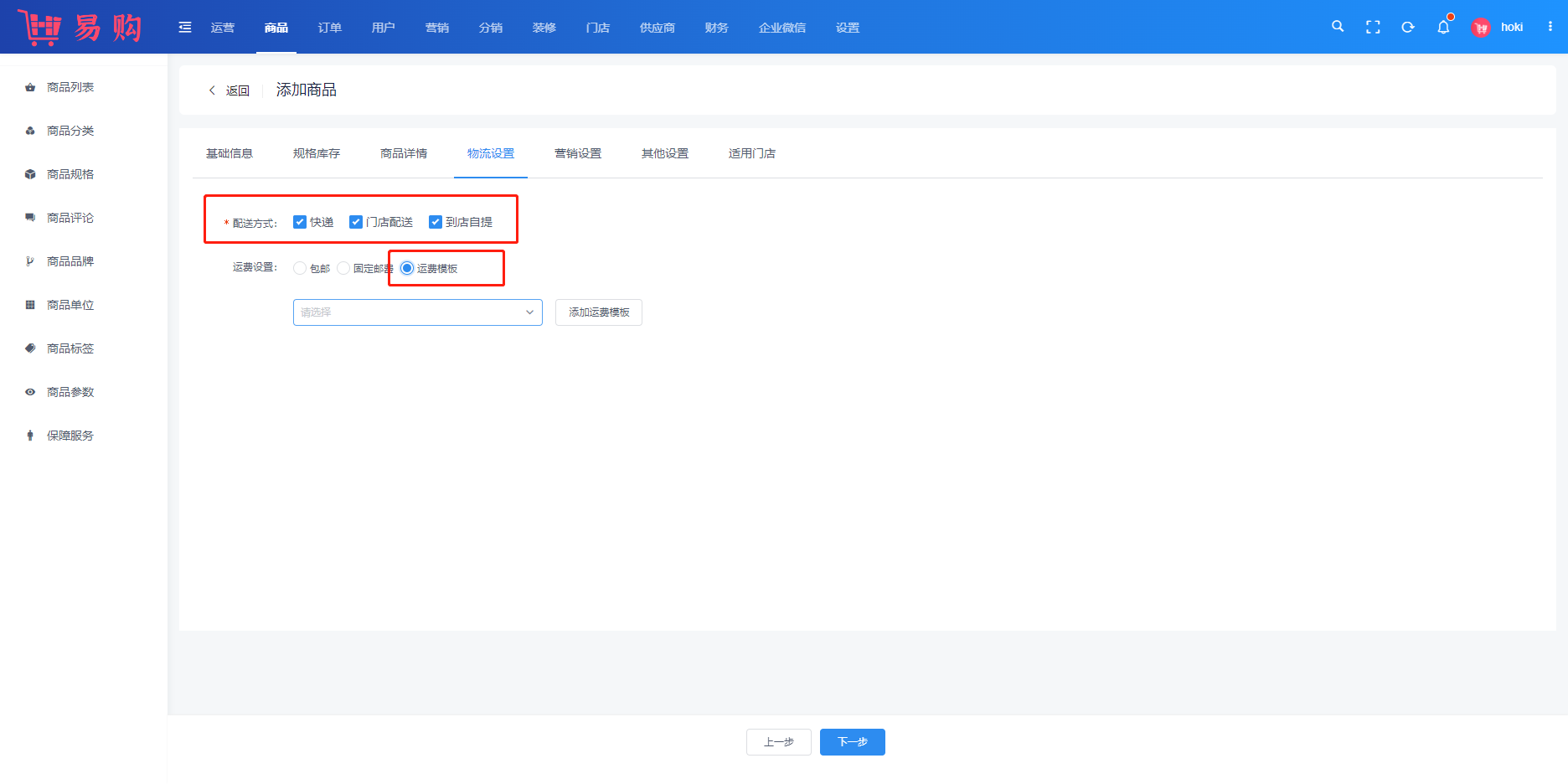The width and height of the screenshot is (1568, 784).
Task: Open 商品分类 in the sidebar
Action: 70,131
